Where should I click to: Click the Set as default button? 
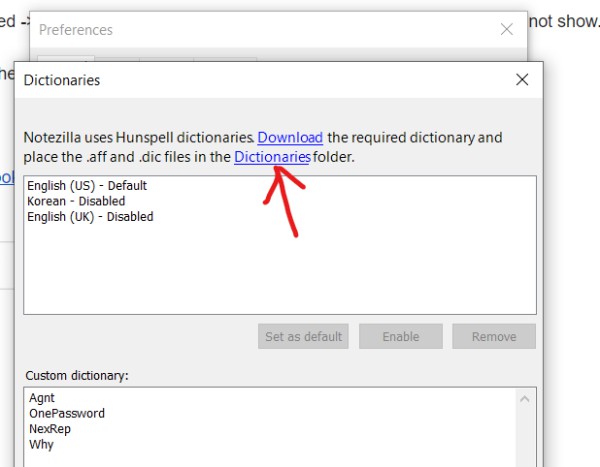[303, 336]
